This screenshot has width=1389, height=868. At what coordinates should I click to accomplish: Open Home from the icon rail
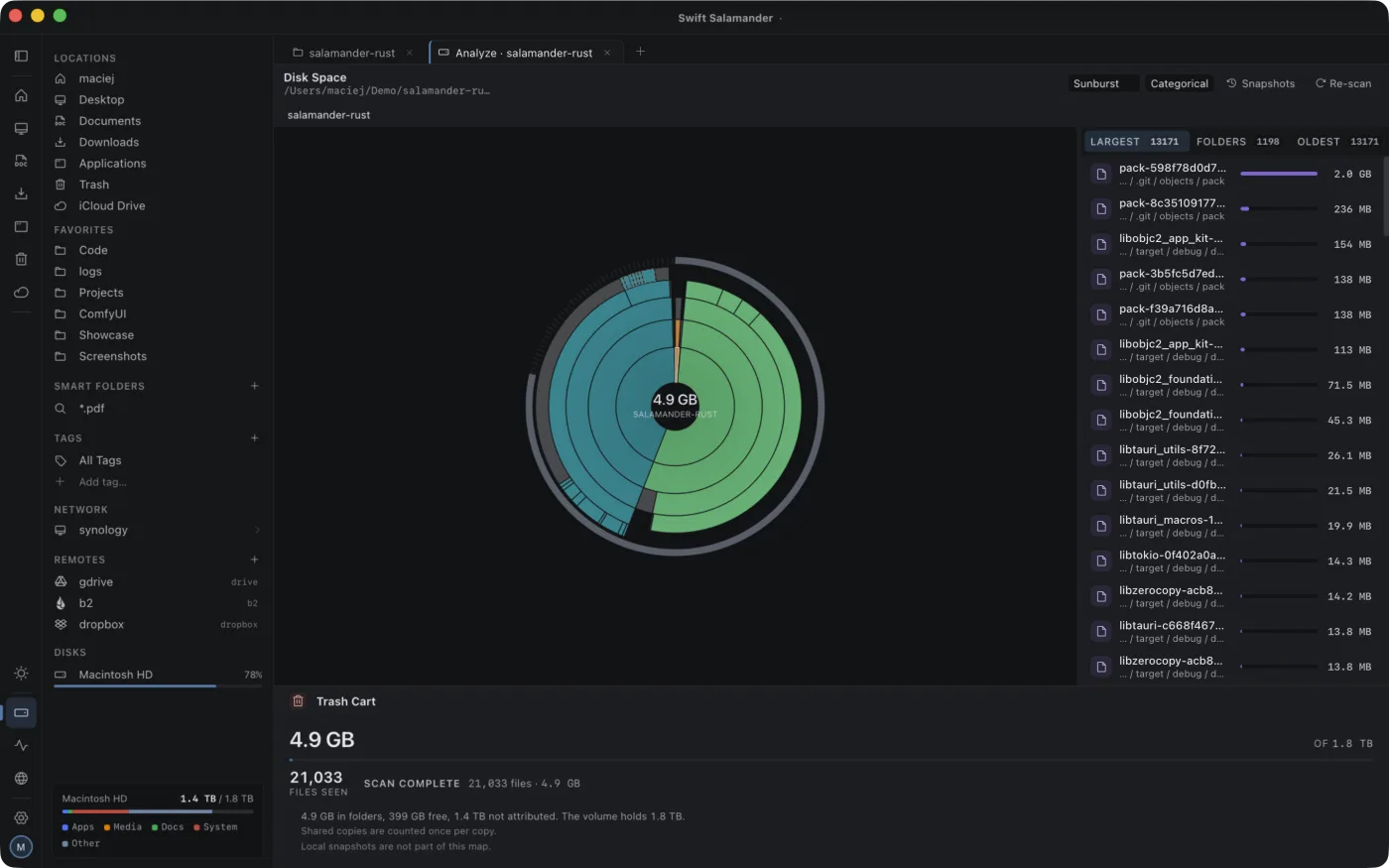coord(21,95)
